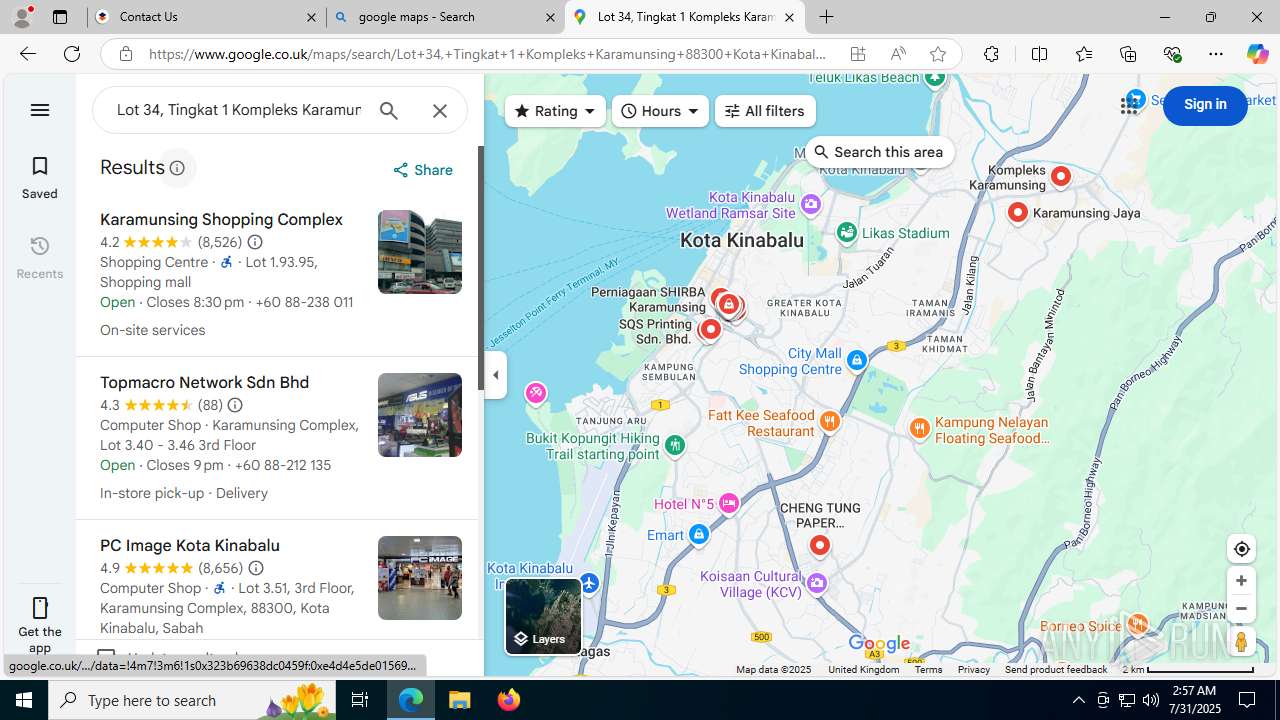1280x720 pixels.
Task: Click the Kompleks Karamunsing map pin
Action: point(1061,177)
